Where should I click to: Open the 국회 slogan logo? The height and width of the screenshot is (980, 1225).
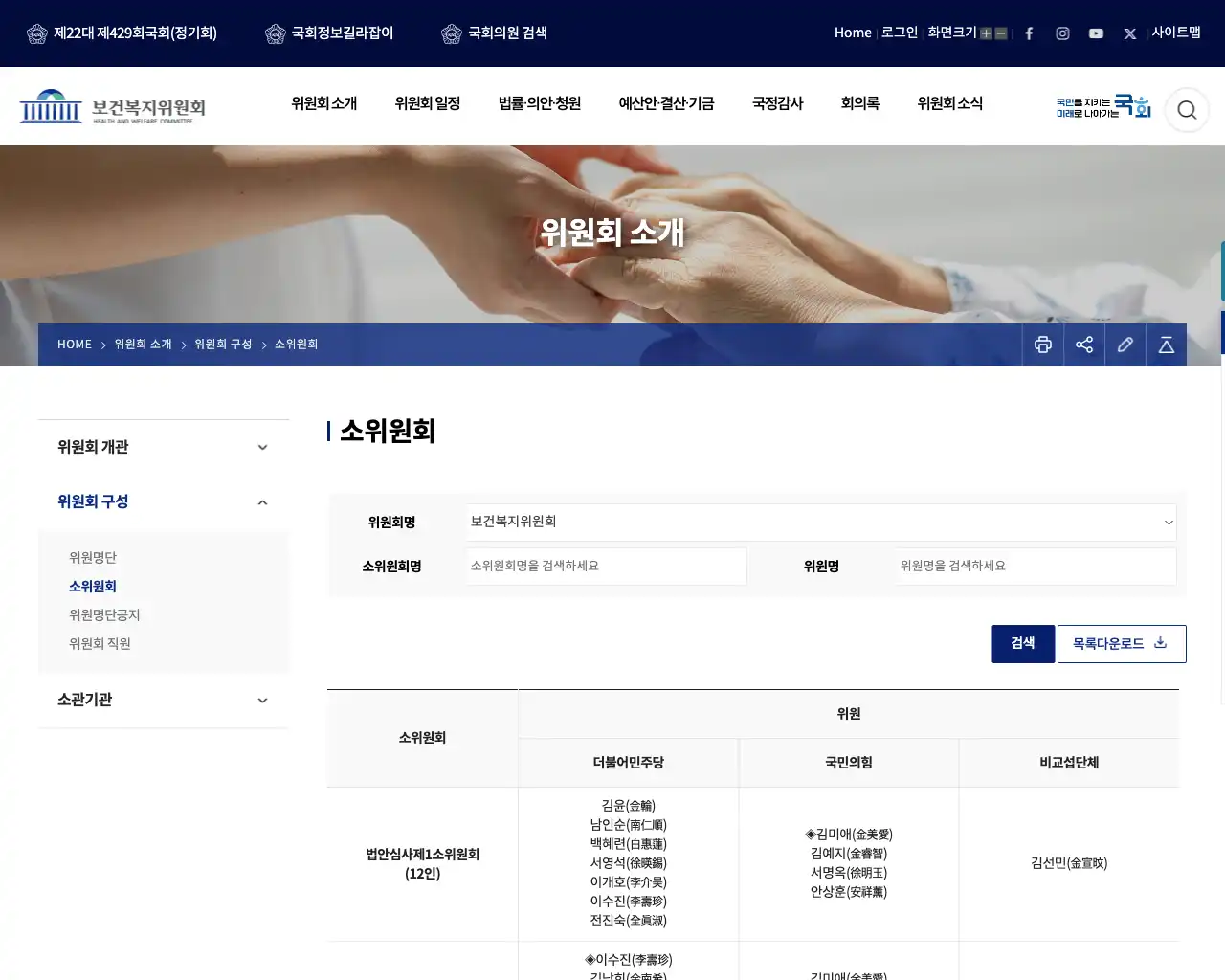tap(1103, 107)
